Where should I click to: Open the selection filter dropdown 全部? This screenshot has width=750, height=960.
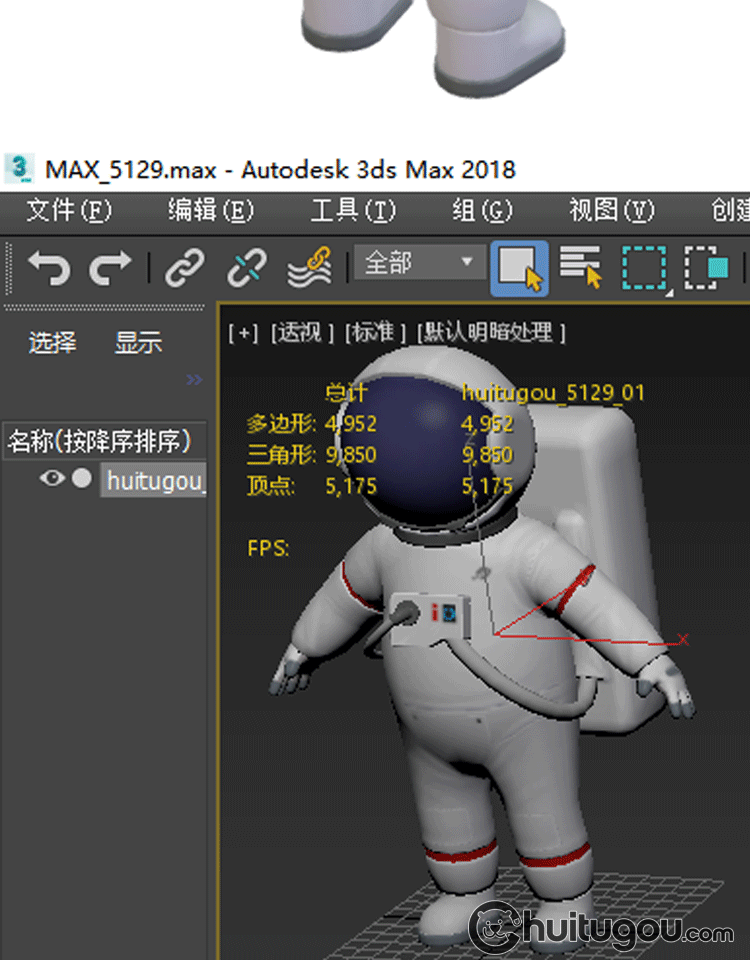(x=420, y=263)
